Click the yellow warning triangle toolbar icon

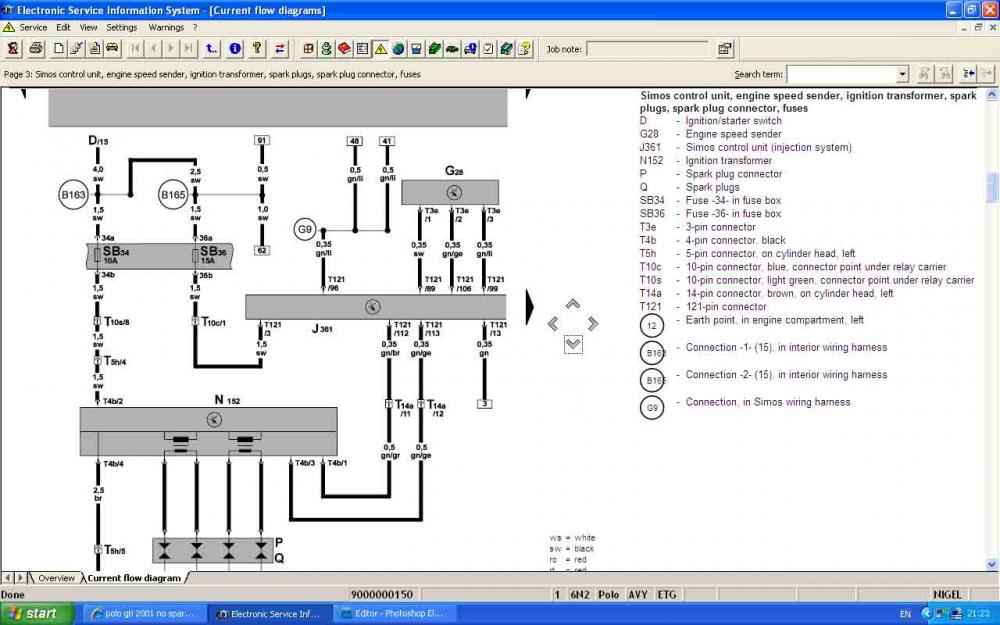coord(381,48)
